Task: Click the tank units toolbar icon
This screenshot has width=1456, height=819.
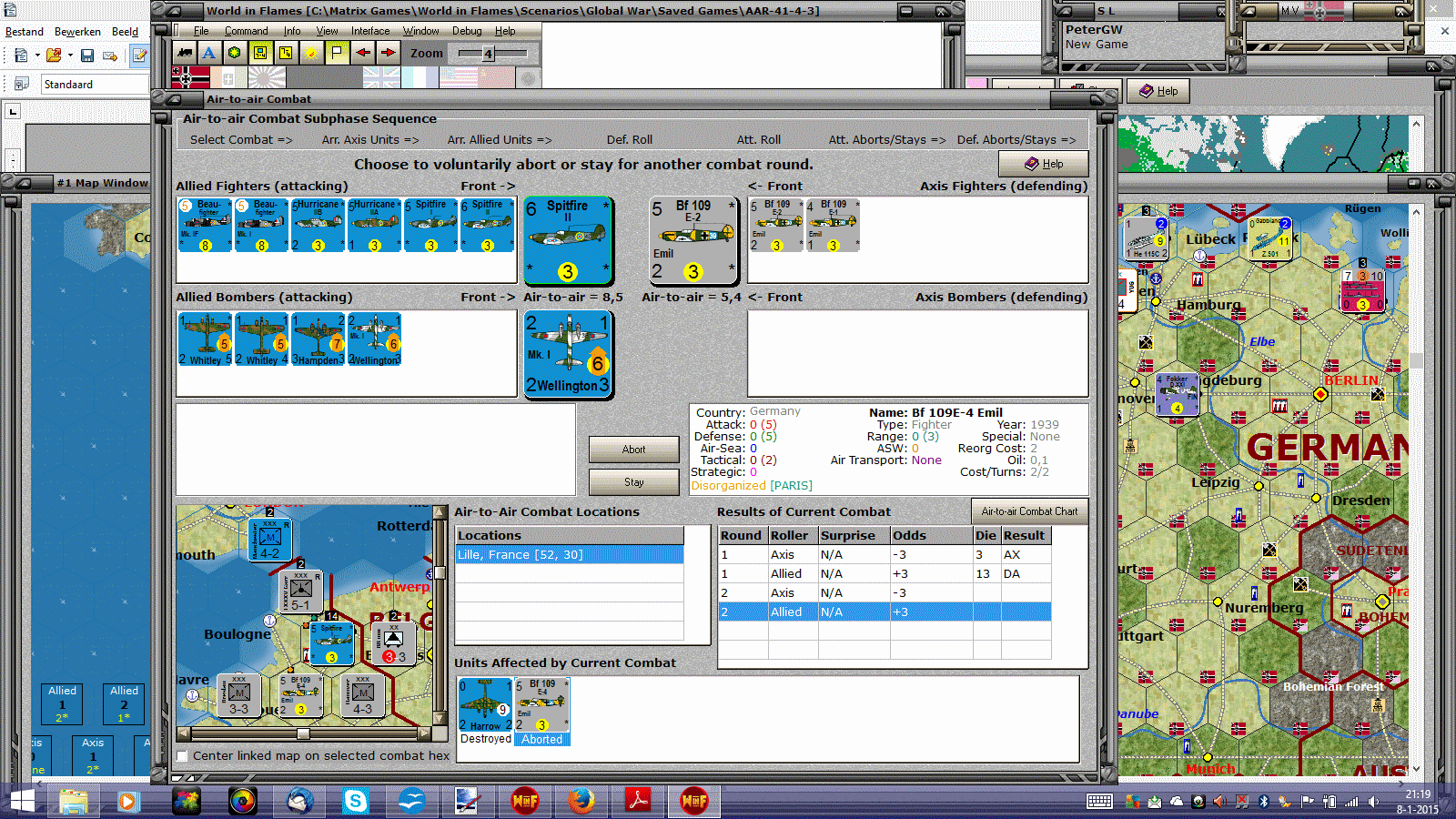Action: point(185,53)
